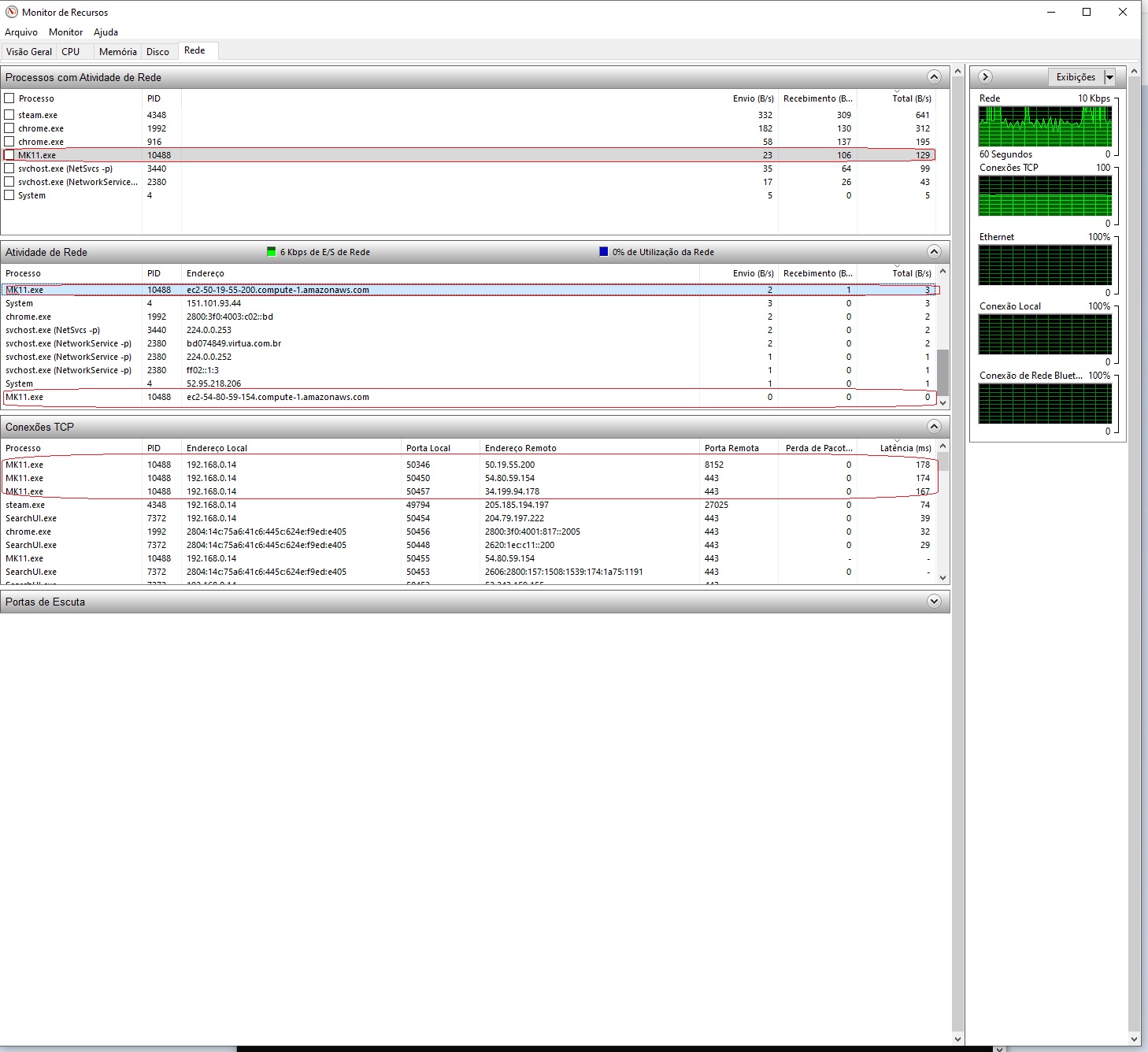1148x1052 pixels.
Task: Sort network activity by Endereço column header
Action: (441, 273)
